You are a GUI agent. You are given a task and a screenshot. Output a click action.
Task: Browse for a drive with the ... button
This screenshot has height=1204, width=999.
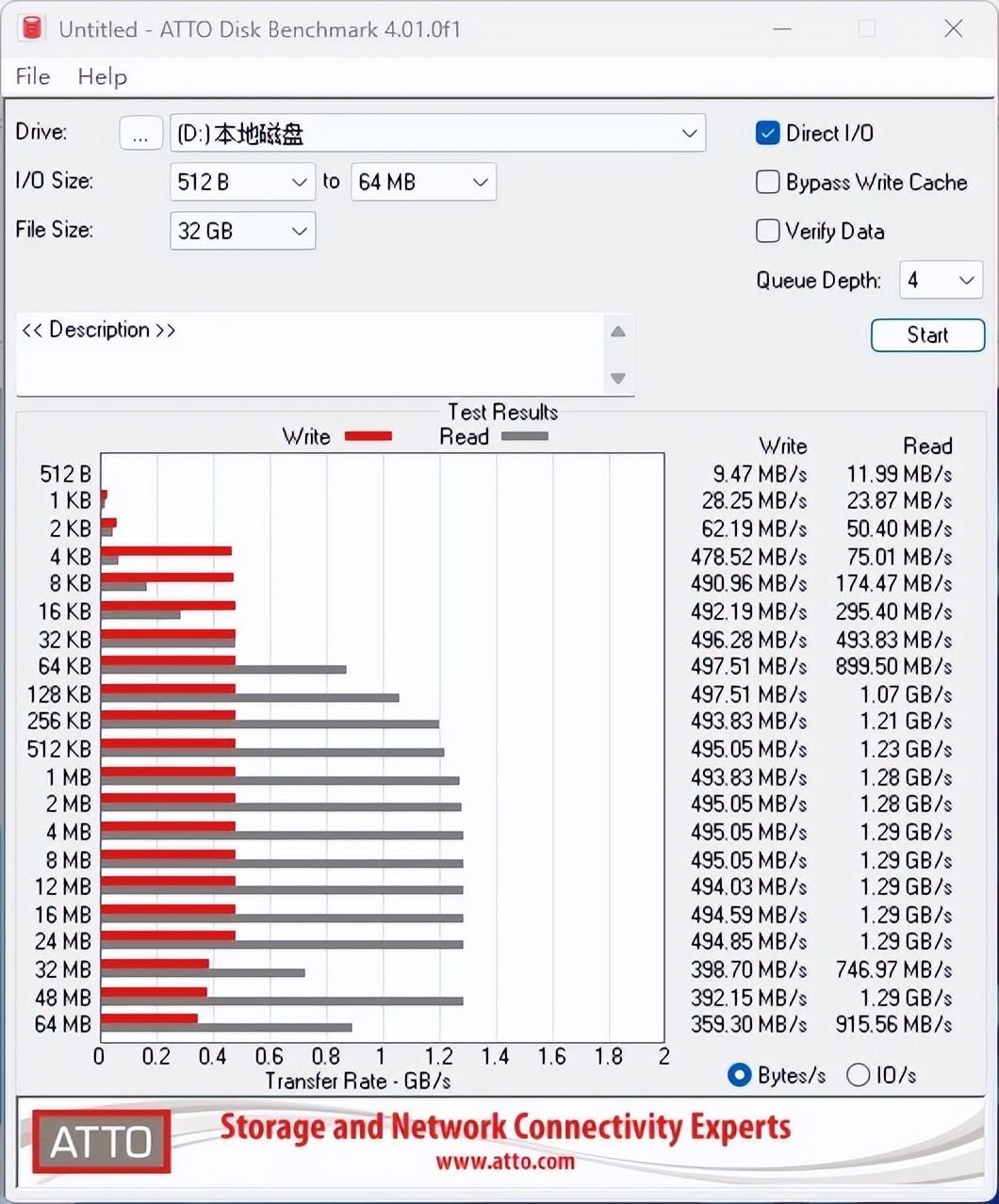(140, 133)
